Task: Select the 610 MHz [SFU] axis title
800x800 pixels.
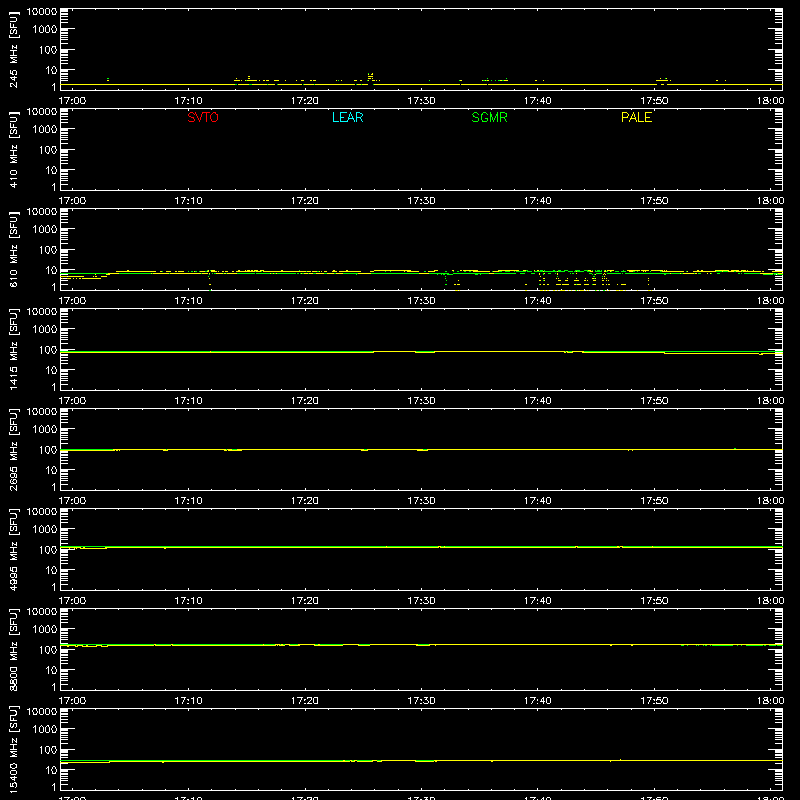Action: pyautogui.click(x=13, y=249)
